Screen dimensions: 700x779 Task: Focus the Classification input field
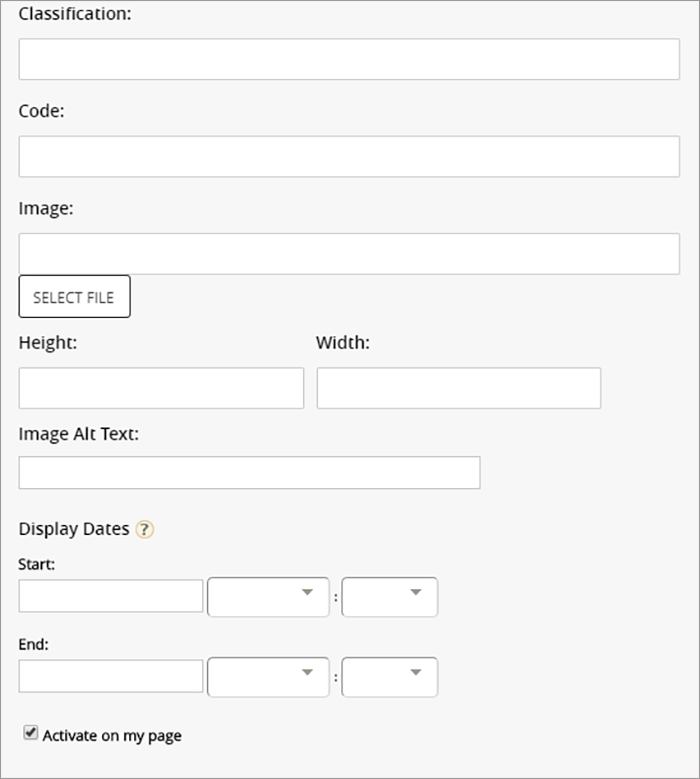coord(349,59)
